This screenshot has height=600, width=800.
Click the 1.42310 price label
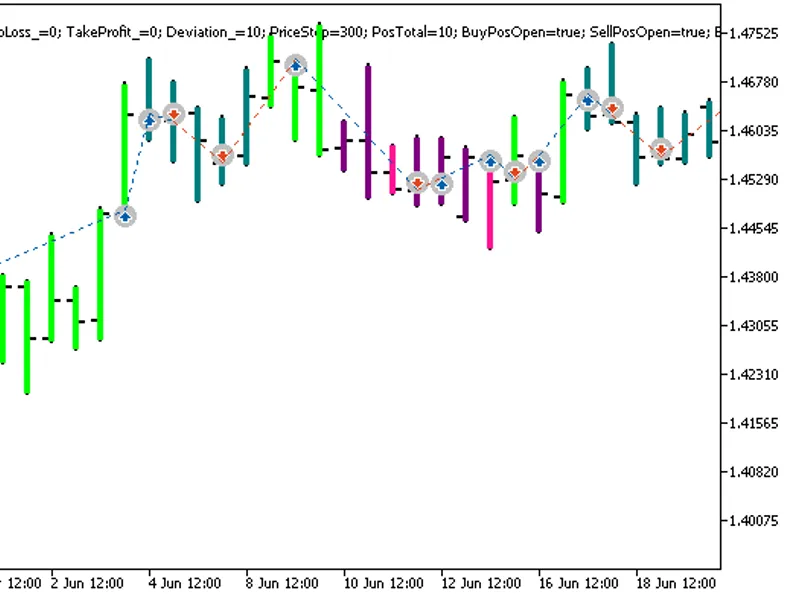click(754, 374)
